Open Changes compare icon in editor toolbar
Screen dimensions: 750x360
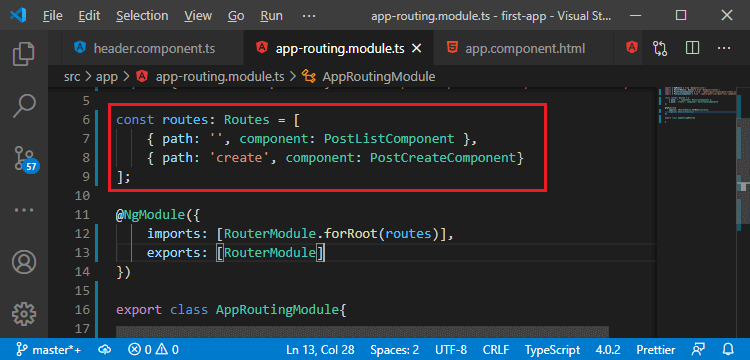coord(660,48)
